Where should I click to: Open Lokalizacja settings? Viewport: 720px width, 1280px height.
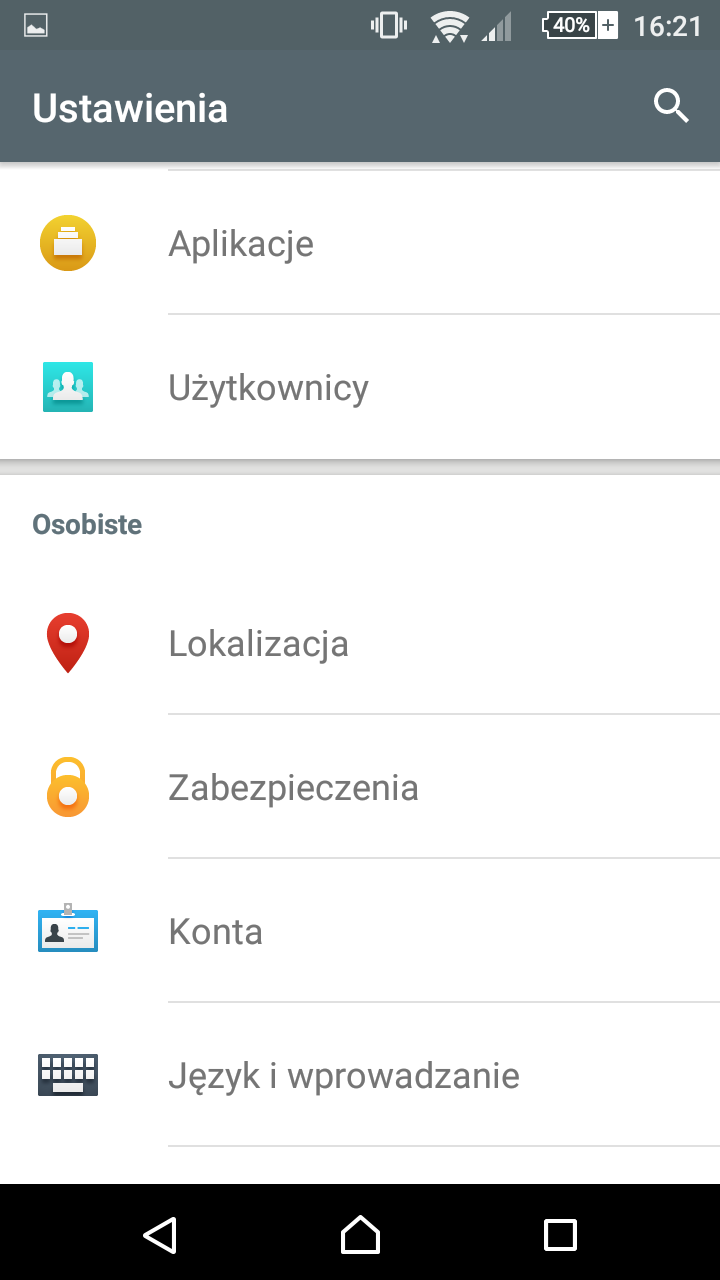[258, 644]
